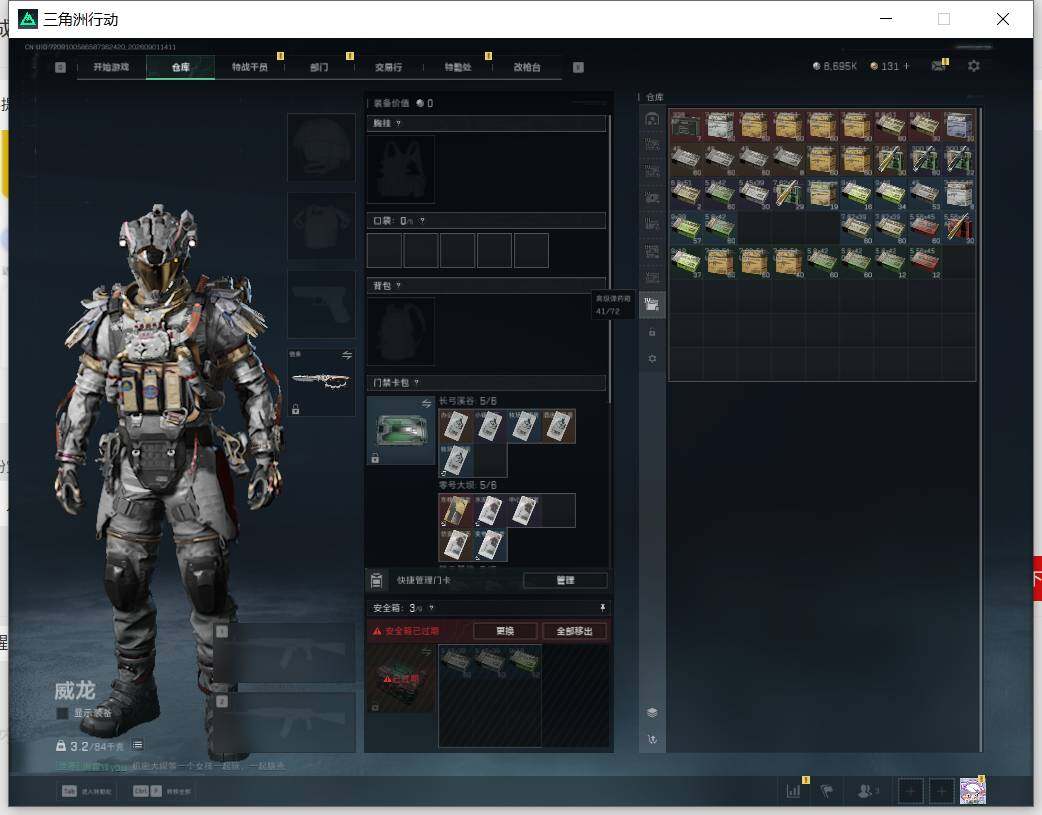Viewport: 1042px width, 815px height.
Task: Click the lock icon under the knife
Action: point(296,409)
